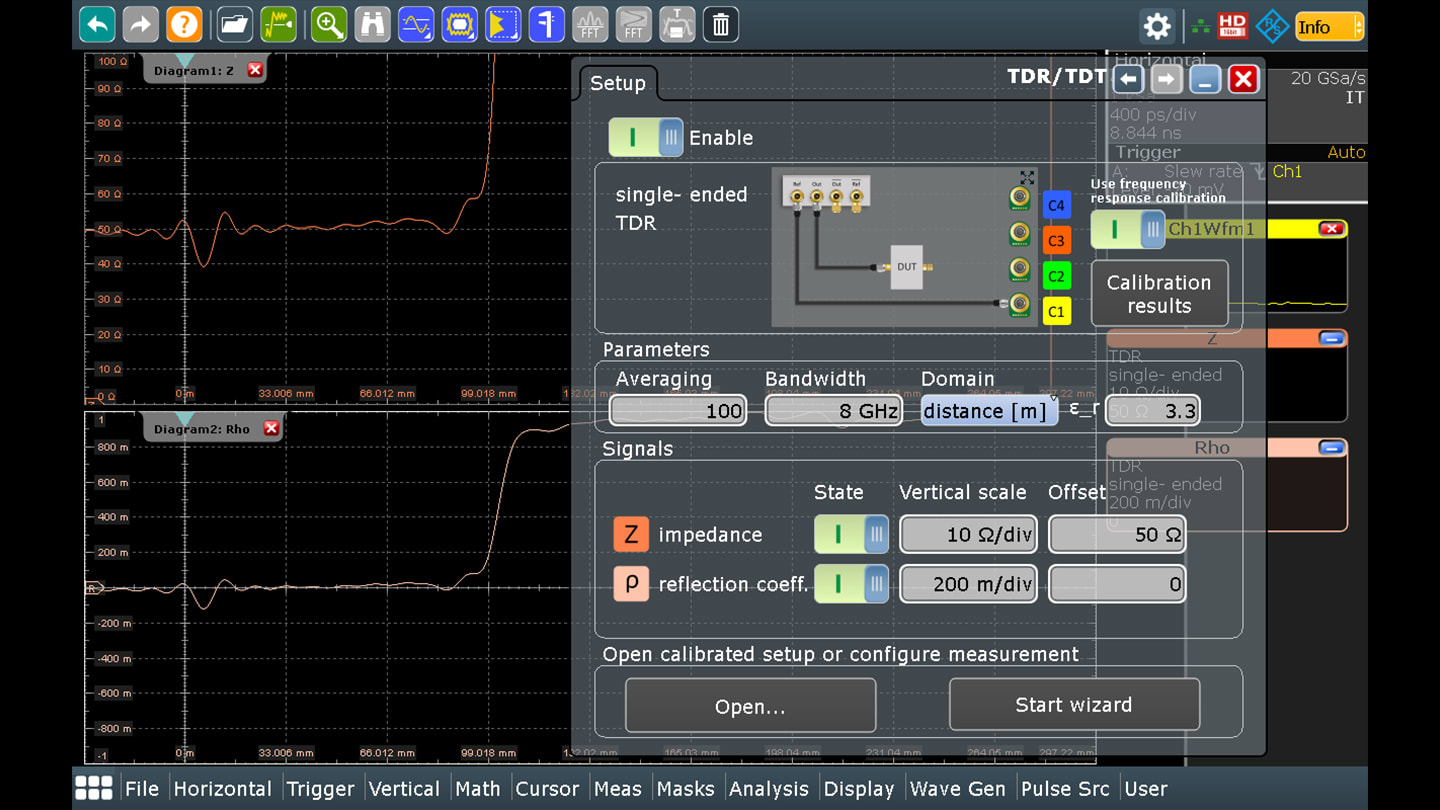Turn off the reflection coeff. signal state
Viewport: 1440px width, 810px height.
[851, 584]
